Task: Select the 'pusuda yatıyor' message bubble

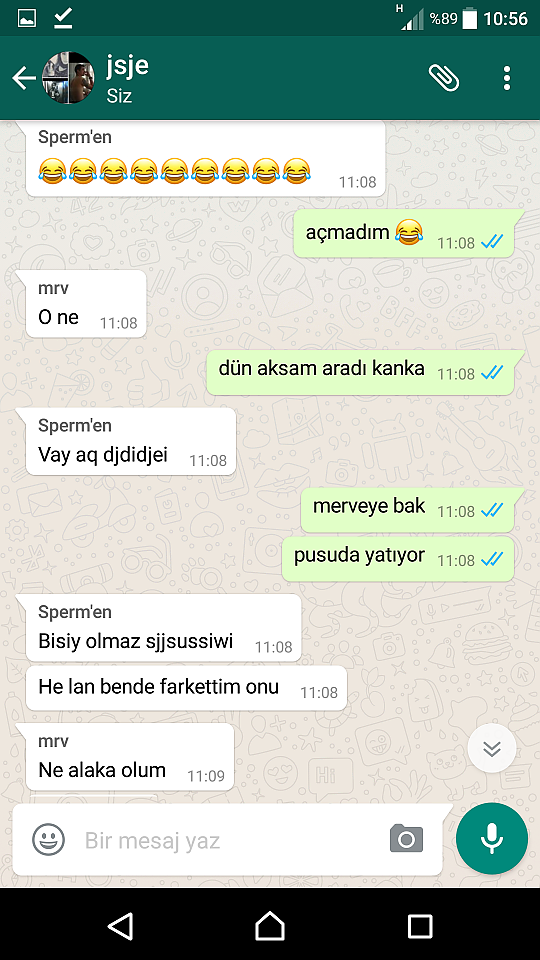Action: pyautogui.click(x=397, y=558)
